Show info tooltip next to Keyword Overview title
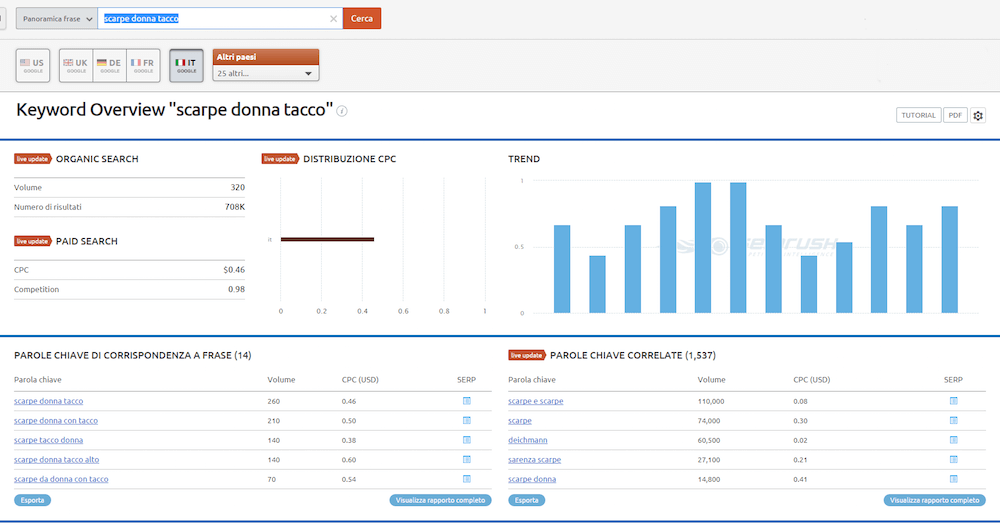 pyautogui.click(x=342, y=111)
